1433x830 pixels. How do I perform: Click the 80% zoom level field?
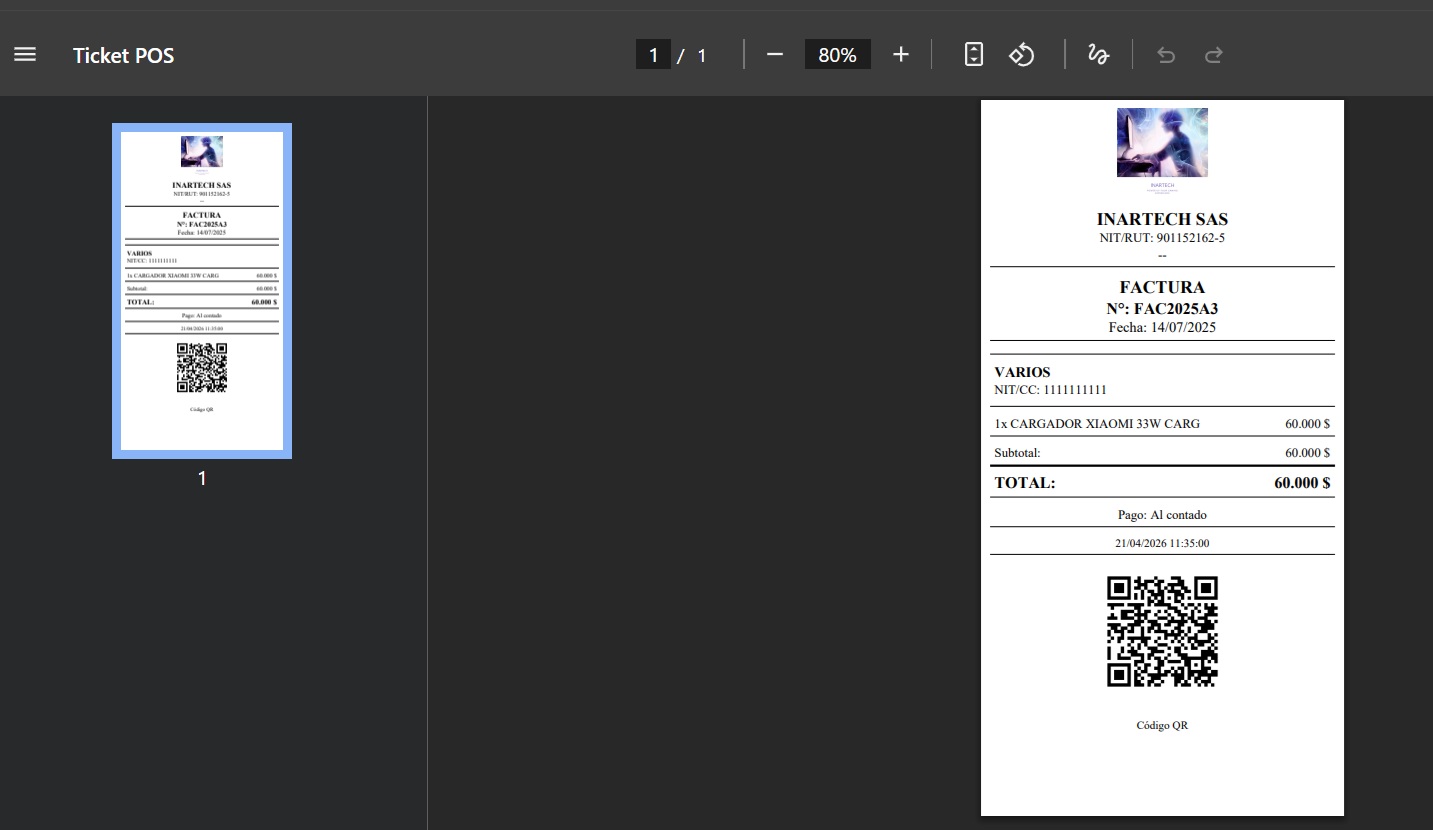tap(837, 55)
